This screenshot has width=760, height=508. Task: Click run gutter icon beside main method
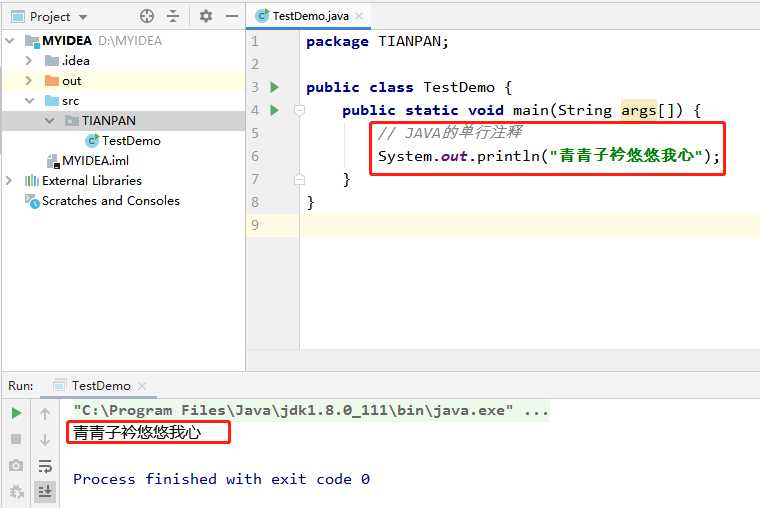click(275, 110)
